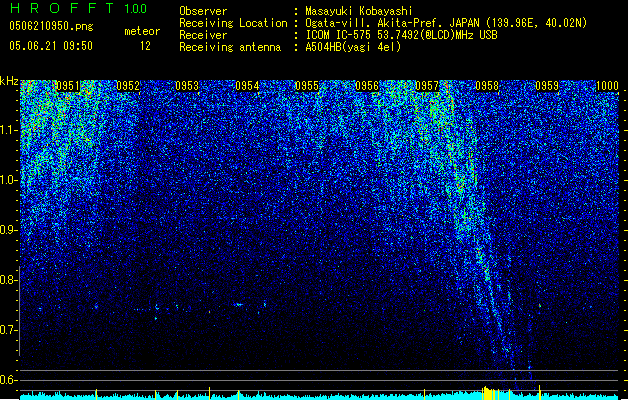Viewport: 629px width, 400px height.
Task: Click the 0.6 kHz axis tick label
Action: [x=9, y=380]
